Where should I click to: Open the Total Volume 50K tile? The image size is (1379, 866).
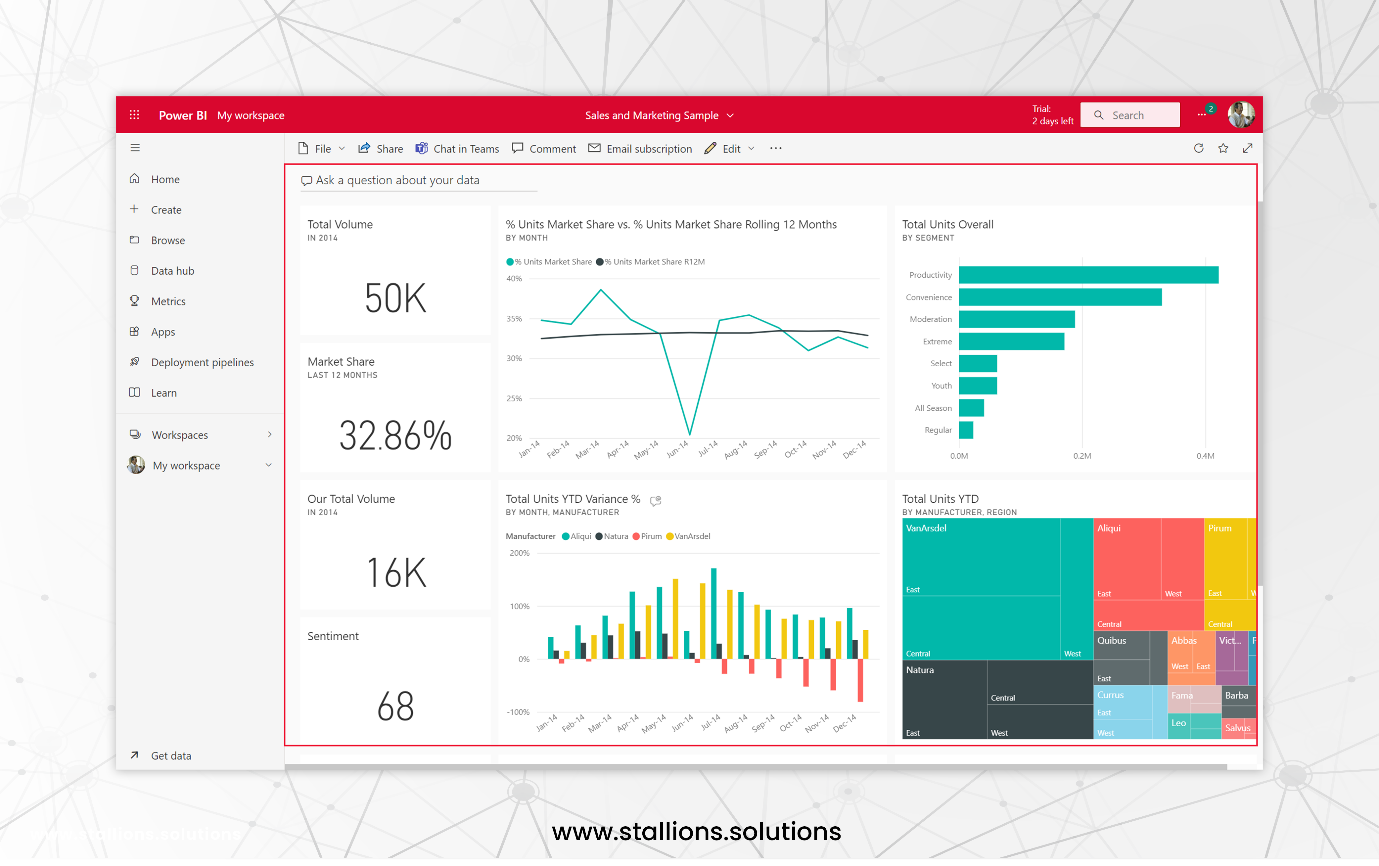point(395,271)
